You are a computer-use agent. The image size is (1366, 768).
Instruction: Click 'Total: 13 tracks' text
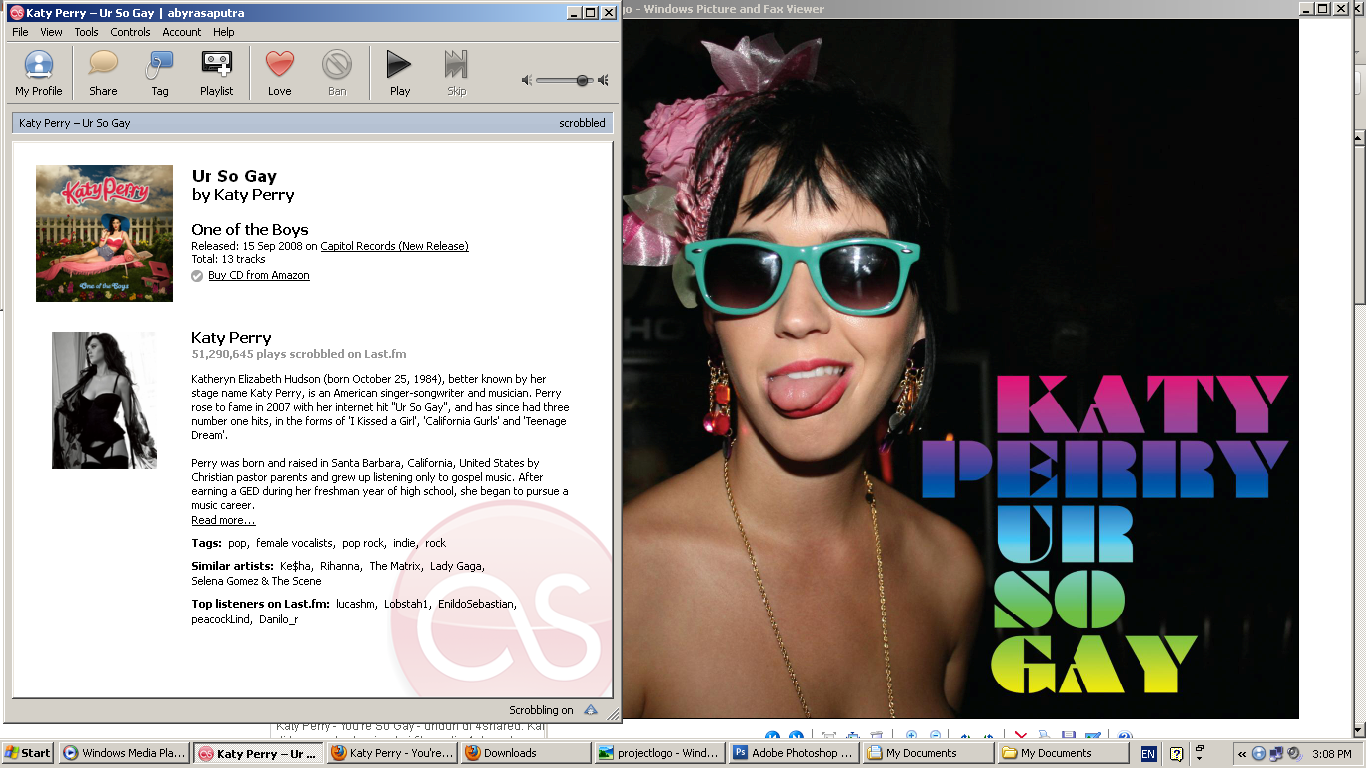(228, 259)
